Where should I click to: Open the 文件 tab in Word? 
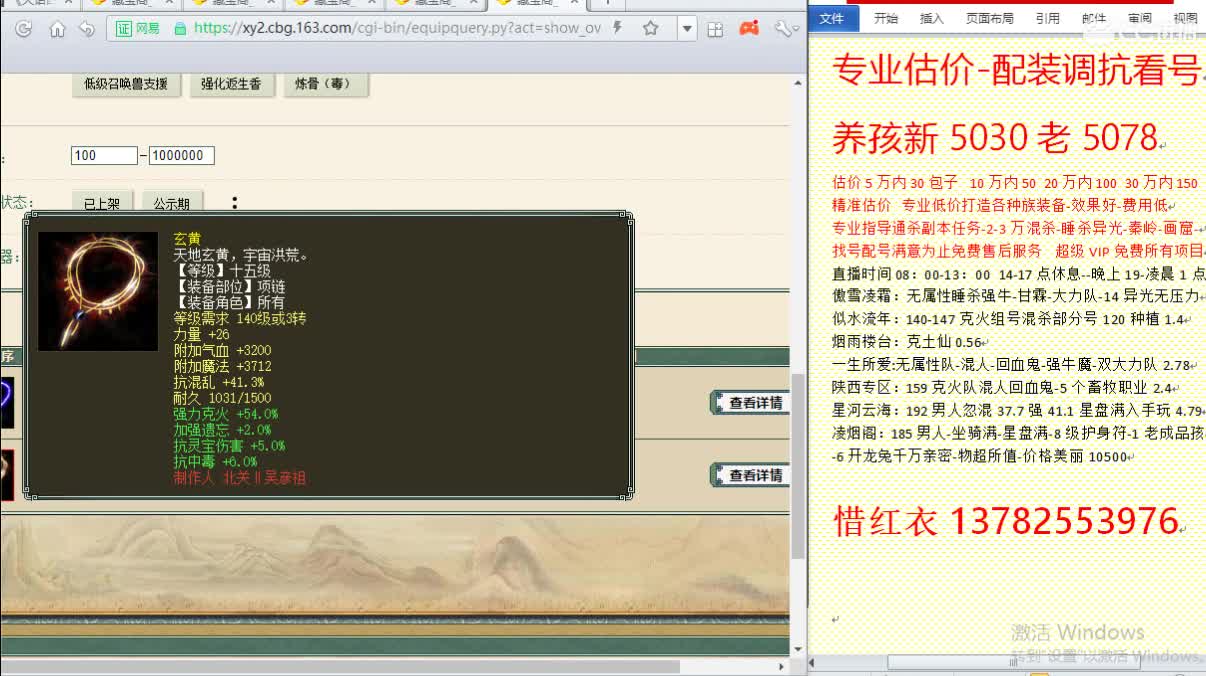click(832, 18)
